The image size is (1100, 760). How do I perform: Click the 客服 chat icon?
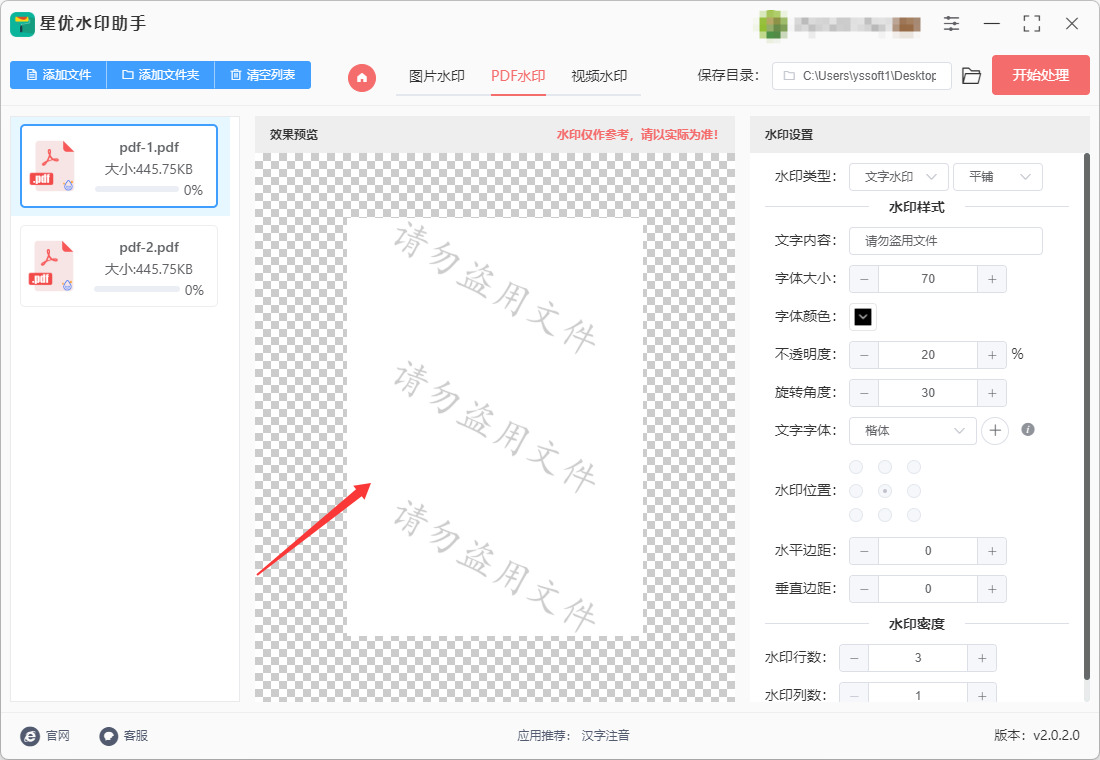click(x=108, y=735)
